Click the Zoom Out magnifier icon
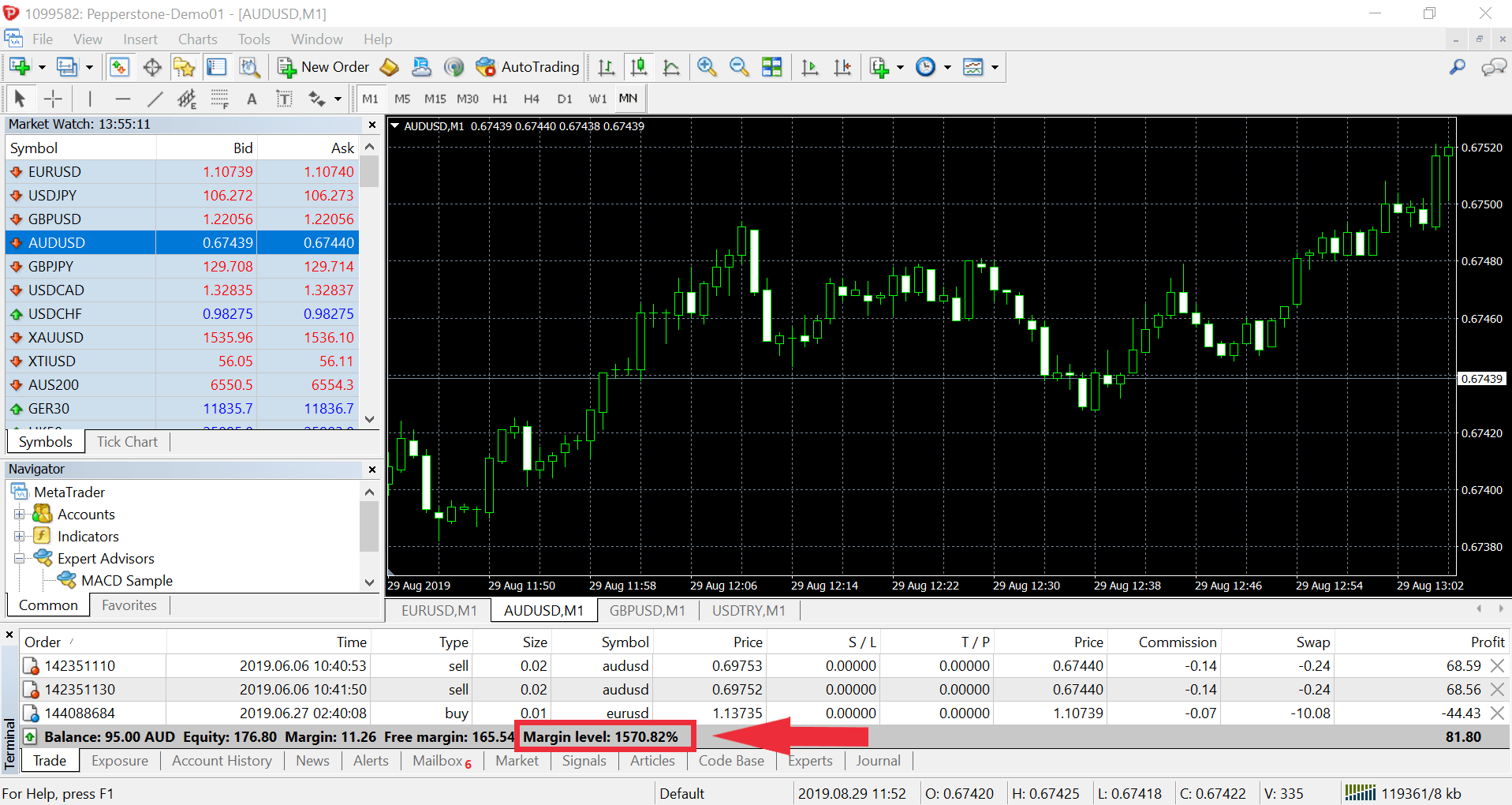Viewport: 1512px width, 805px height. pos(739,67)
